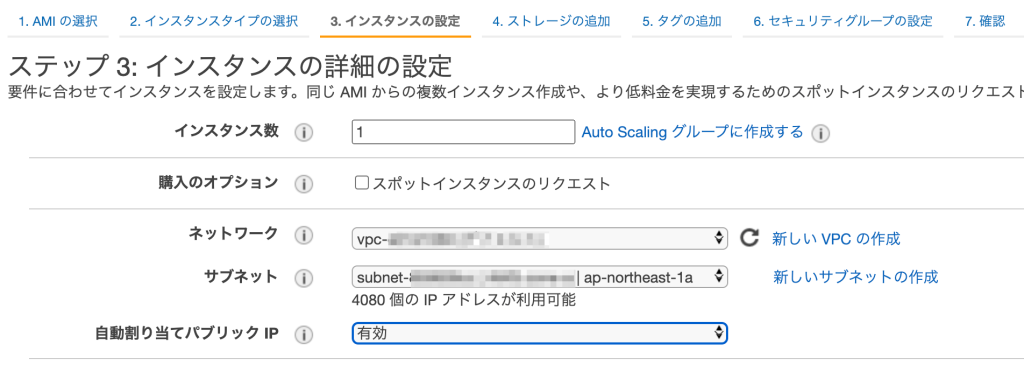1024x365 pixels.
Task: Click the インスタンス数 input field
Action: [463, 133]
